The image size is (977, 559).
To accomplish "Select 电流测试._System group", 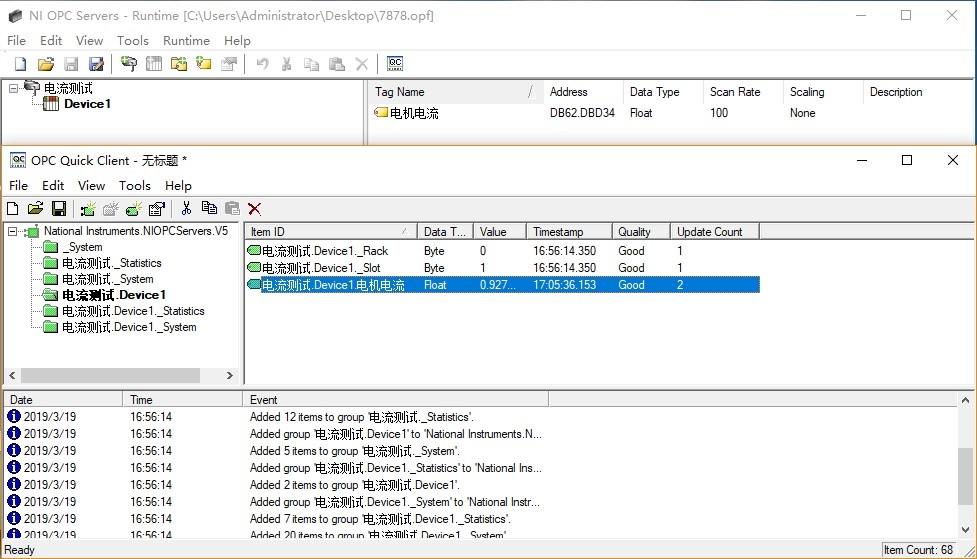I will tap(107, 279).
